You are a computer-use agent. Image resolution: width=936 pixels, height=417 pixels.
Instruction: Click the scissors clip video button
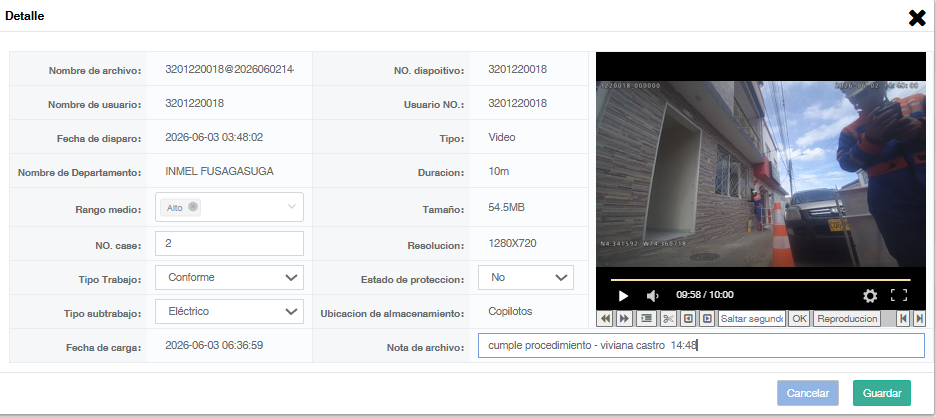click(668, 319)
